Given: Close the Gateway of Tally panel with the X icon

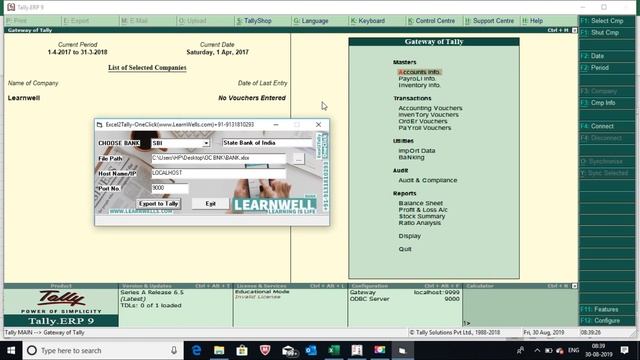Looking at the screenshot, I should (x=574, y=30).
